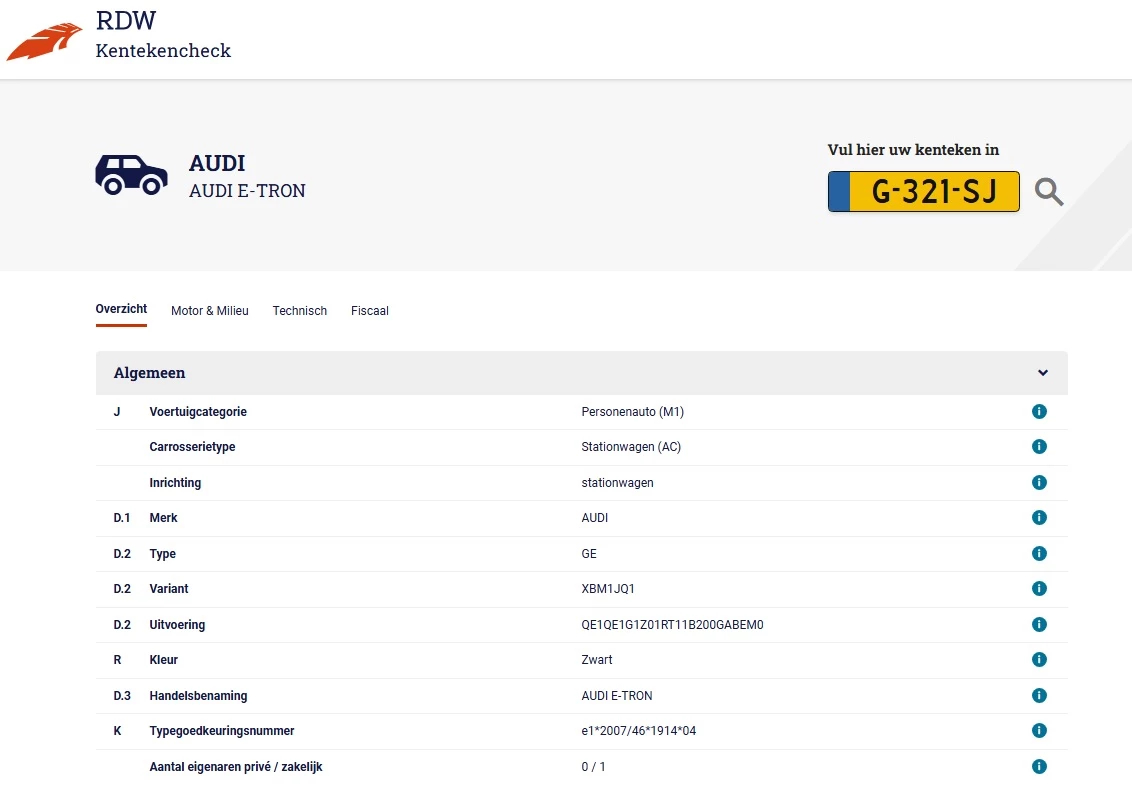1132x791 pixels.
Task: Click the value 'Personenauto (M1)'
Action: coord(632,411)
